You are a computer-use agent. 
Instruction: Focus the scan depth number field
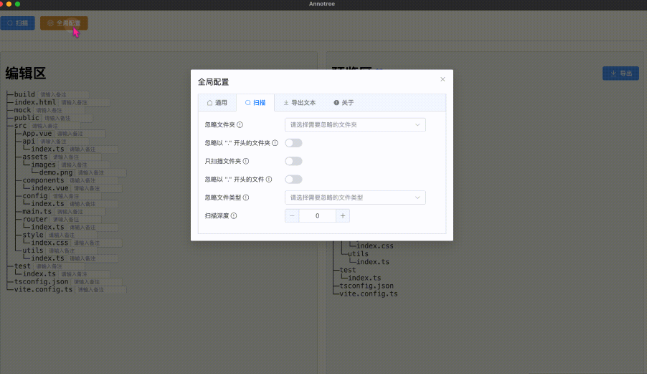click(317, 215)
